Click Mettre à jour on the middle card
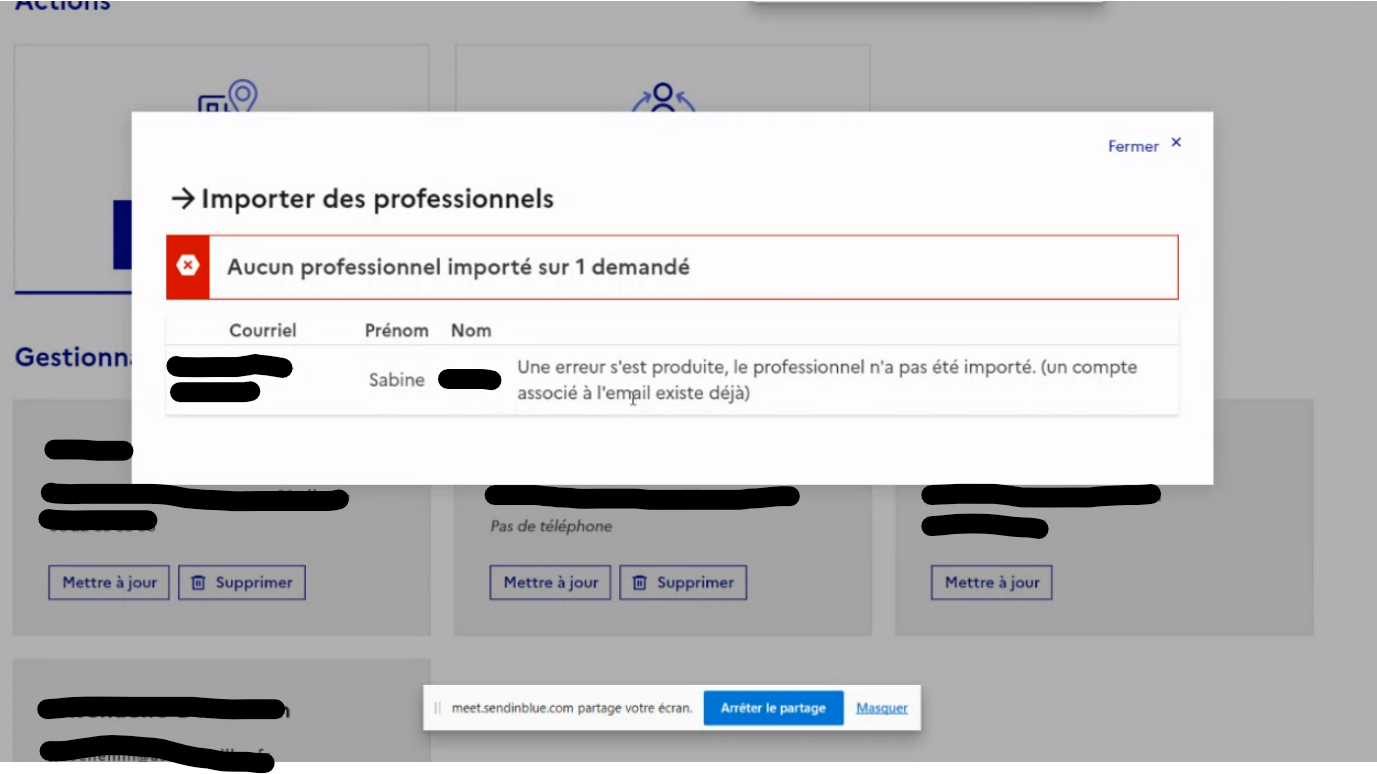Viewport: 1377px width, 774px height. [548, 582]
